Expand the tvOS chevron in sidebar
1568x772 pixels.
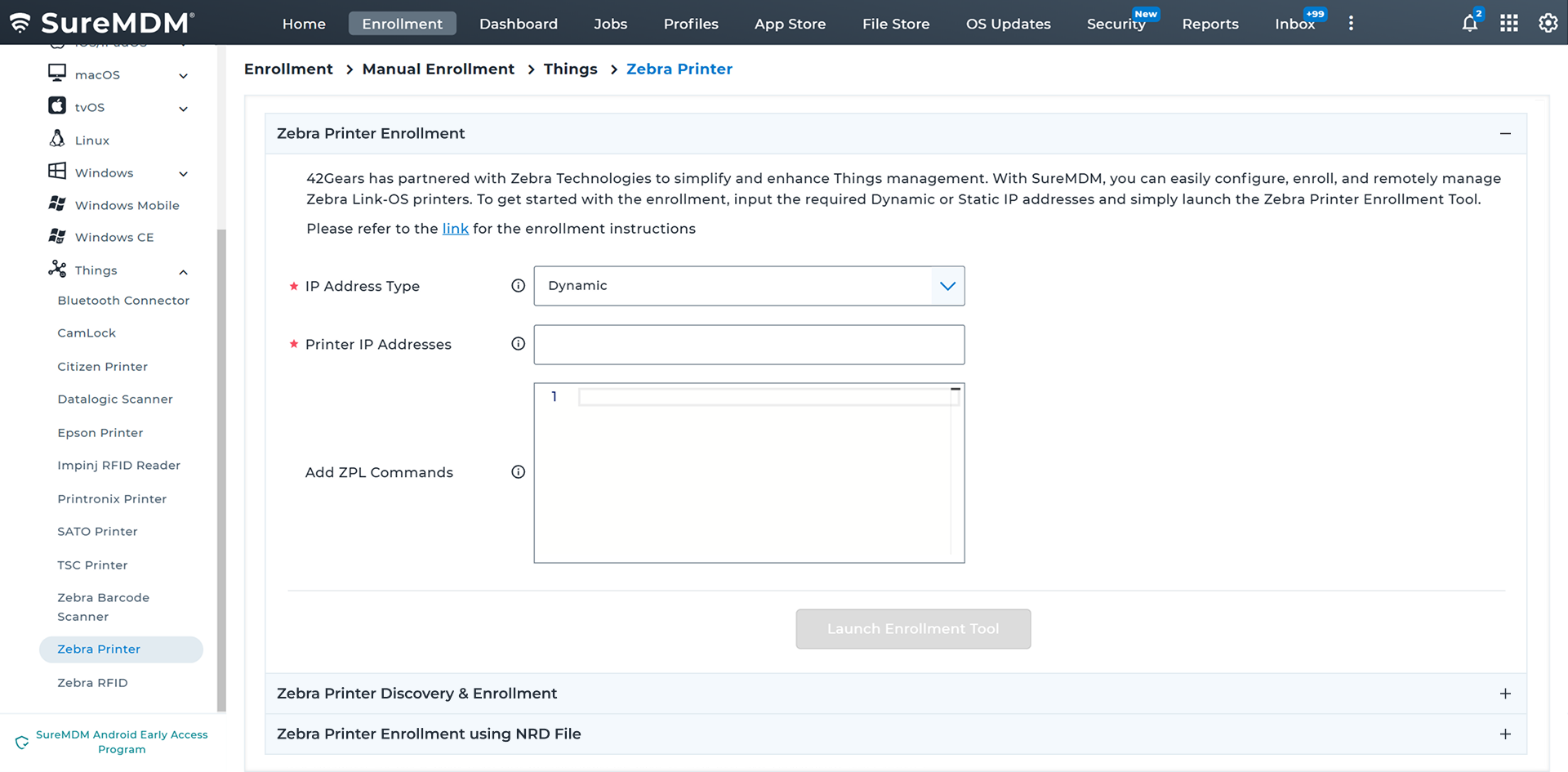pos(184,109)
